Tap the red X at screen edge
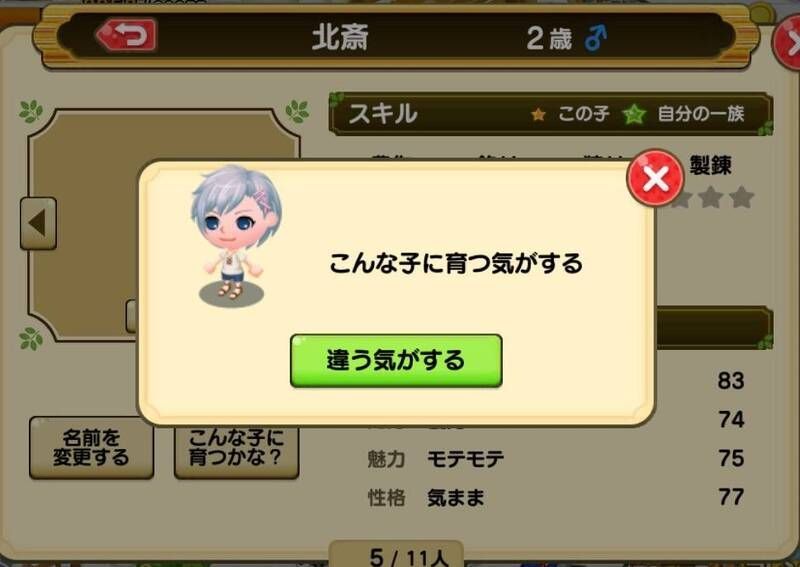 (787, 43)
